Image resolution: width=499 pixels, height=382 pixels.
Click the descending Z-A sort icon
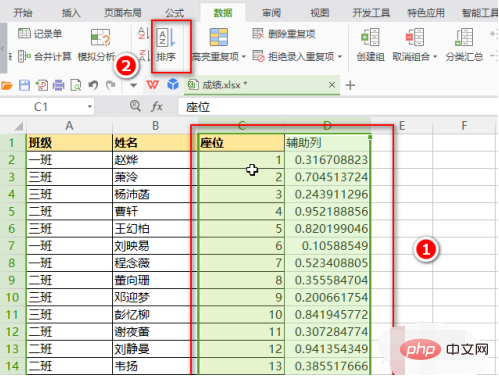pyautogui.click(x=144, y=55)
